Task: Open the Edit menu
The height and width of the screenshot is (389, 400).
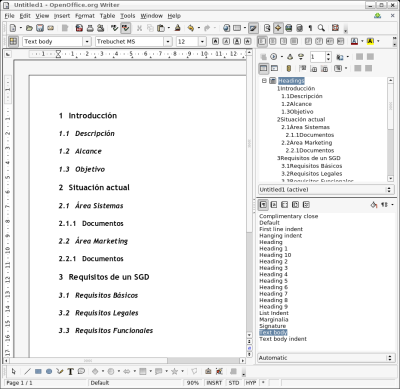Action: coord(25,16)
